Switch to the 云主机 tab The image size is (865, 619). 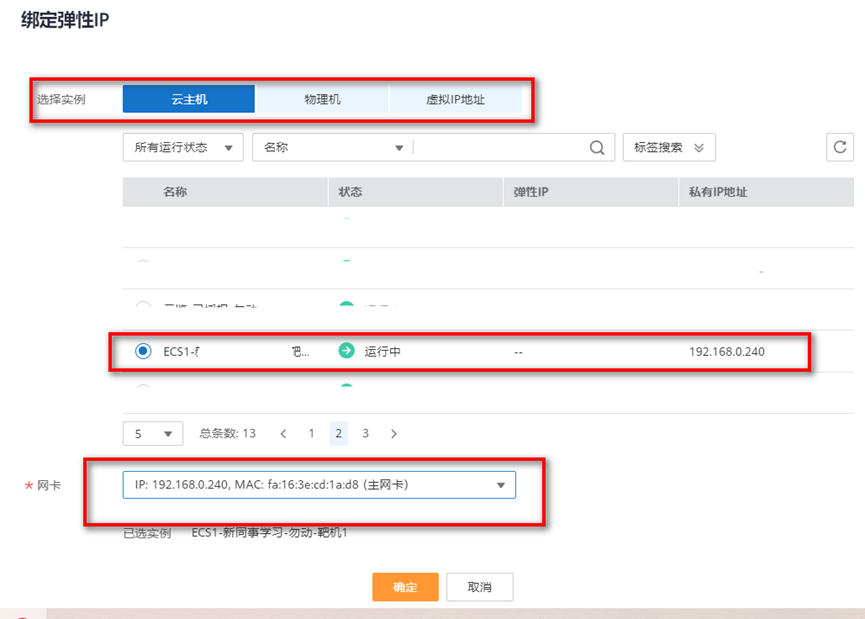[x=189, y=99]
